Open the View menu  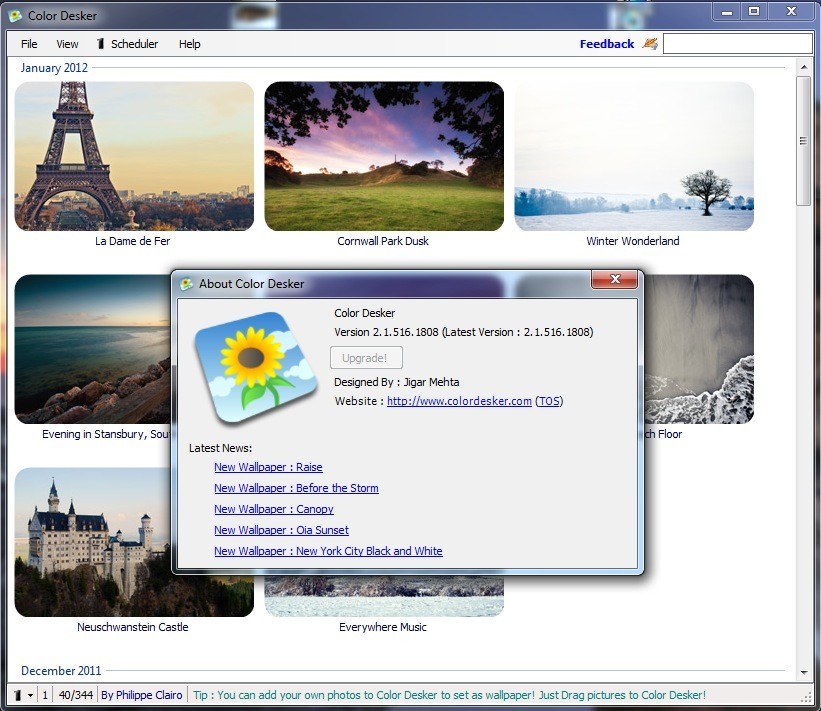(x=66, y=43)
